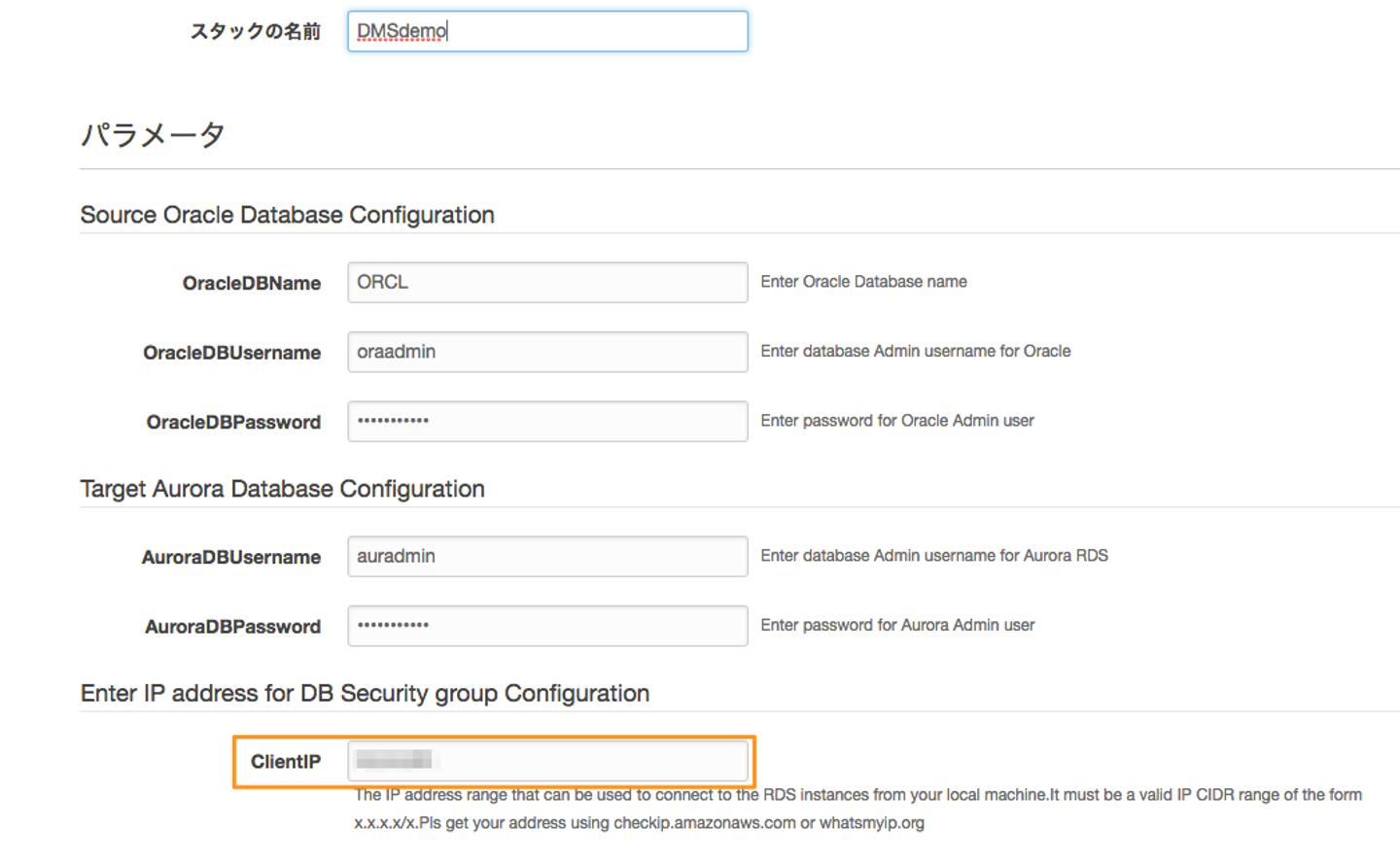Click the ClientIP label

click(285, 762)
